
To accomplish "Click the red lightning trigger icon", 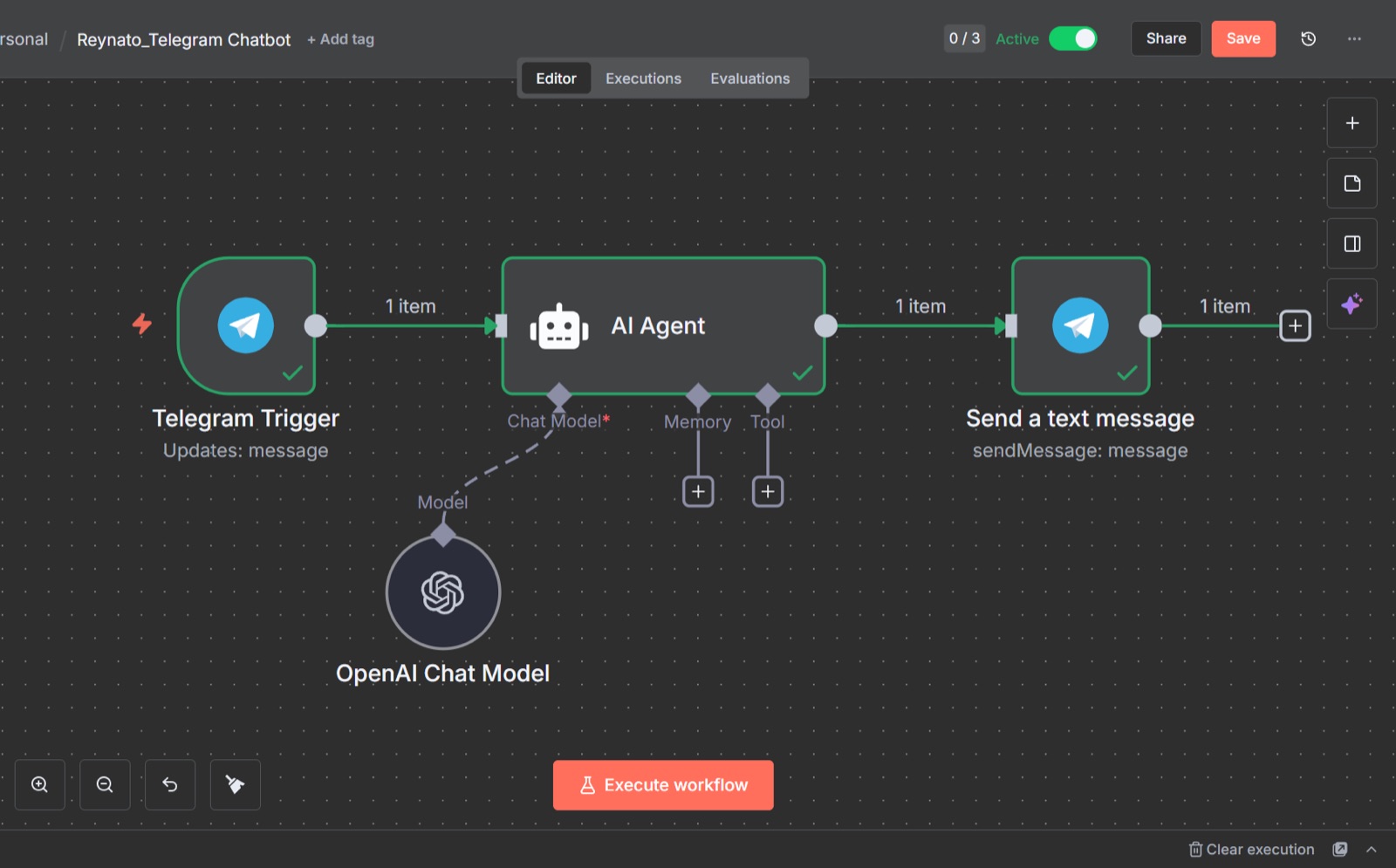I will (x=142, y=325).
